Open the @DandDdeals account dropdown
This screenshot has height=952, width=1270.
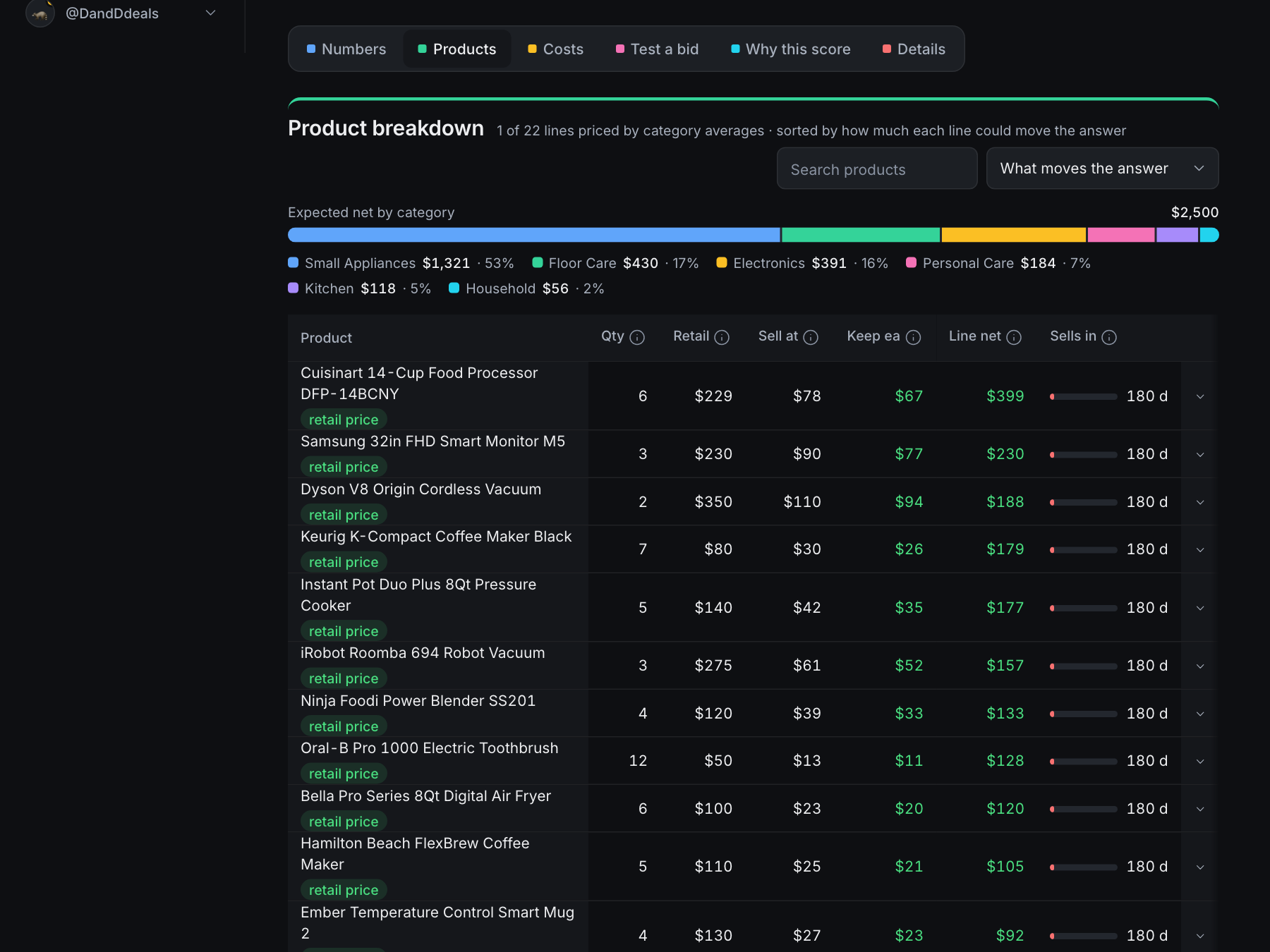pyautogui.click(x=210, y=13)
